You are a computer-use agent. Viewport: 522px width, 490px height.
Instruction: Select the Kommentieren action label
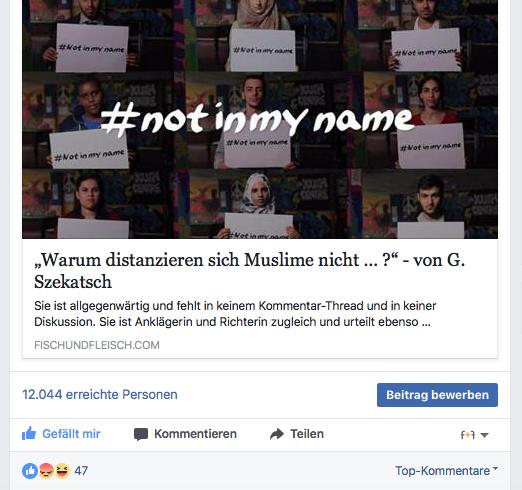[195, 434]
